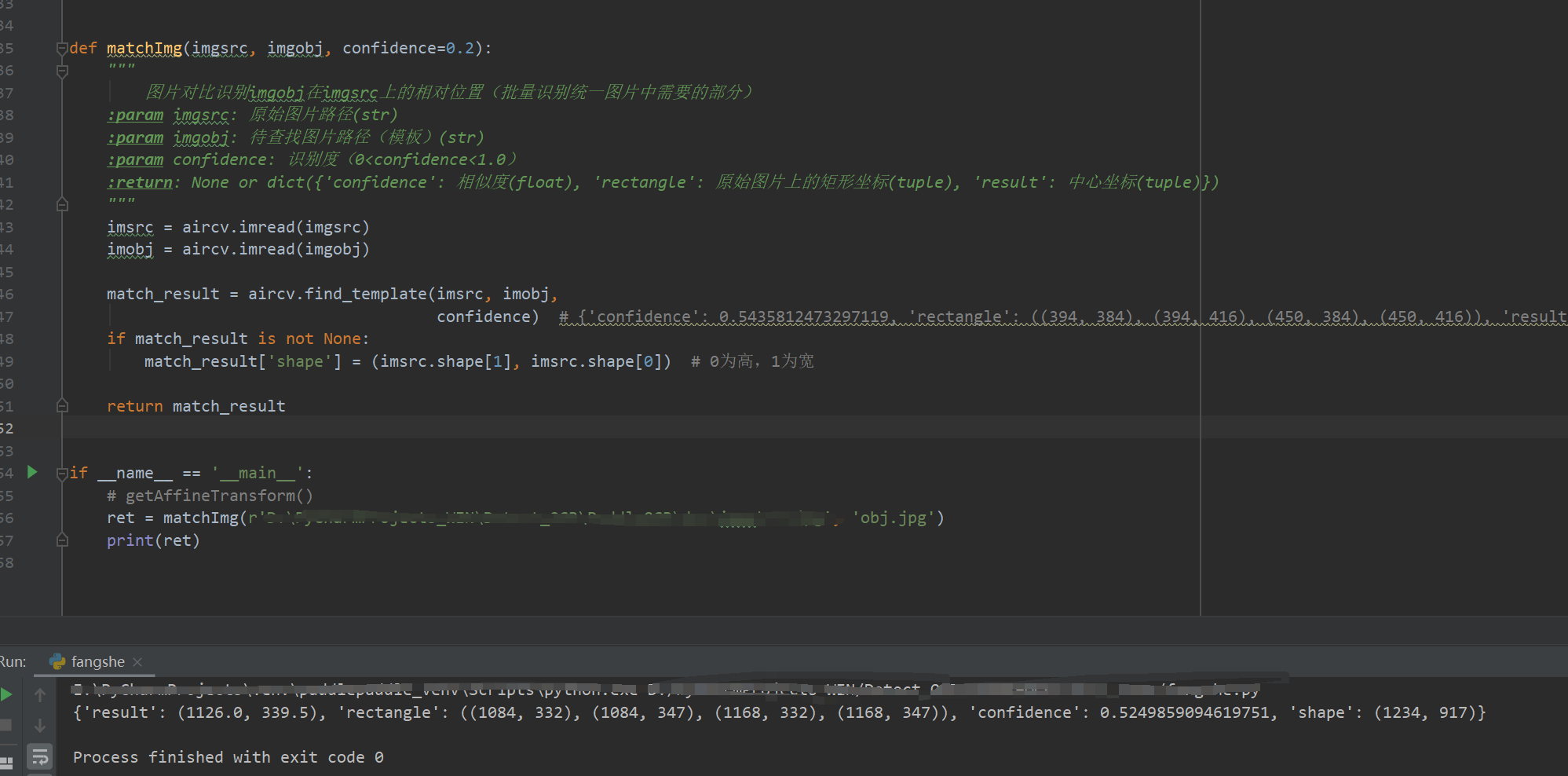Click the fold marker next to return match_result

62,405
